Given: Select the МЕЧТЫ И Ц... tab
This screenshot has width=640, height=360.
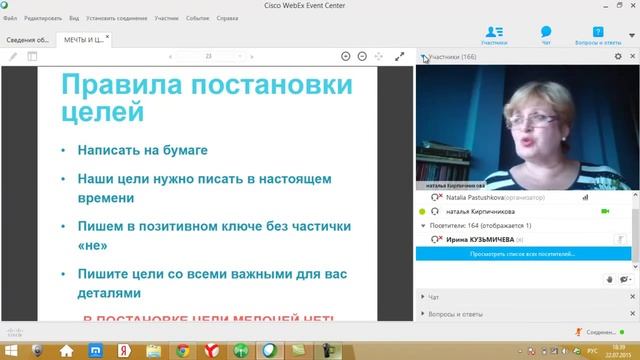Looking at the screenshot, I should pyautogui.click(x=83, y=40).
